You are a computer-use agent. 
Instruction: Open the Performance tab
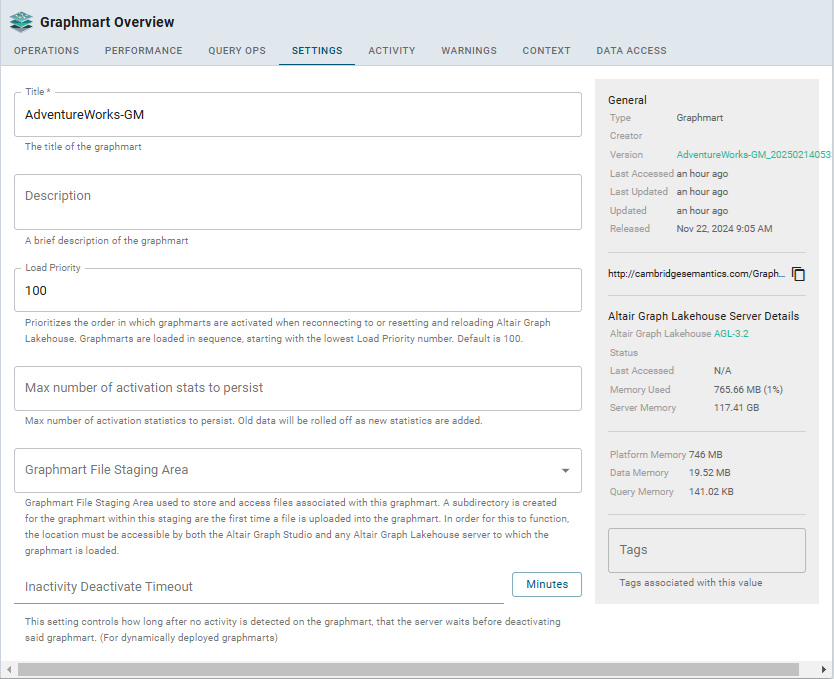coord(143,51)
